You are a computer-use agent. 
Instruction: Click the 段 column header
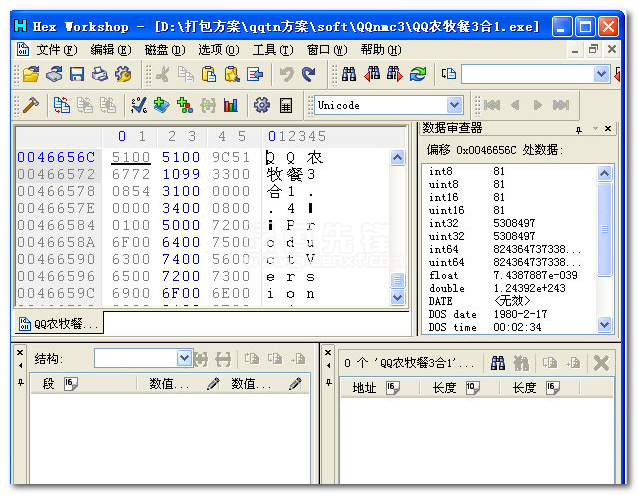tap(83, 383)
